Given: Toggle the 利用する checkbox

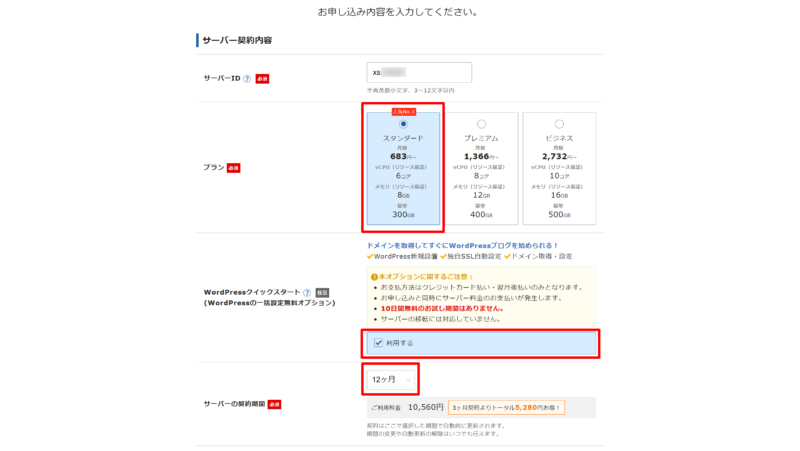Looking at the screenshot, I should coord(376,343).
